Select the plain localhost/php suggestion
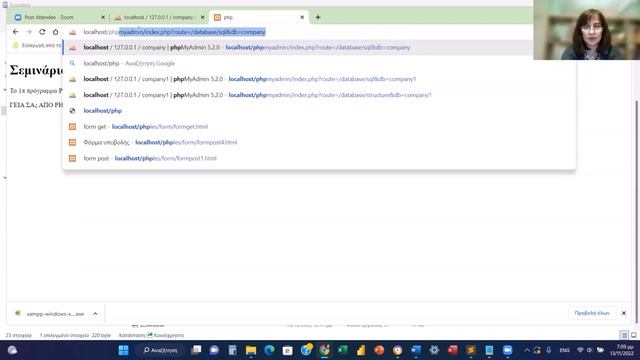 (x=319, y=111)
